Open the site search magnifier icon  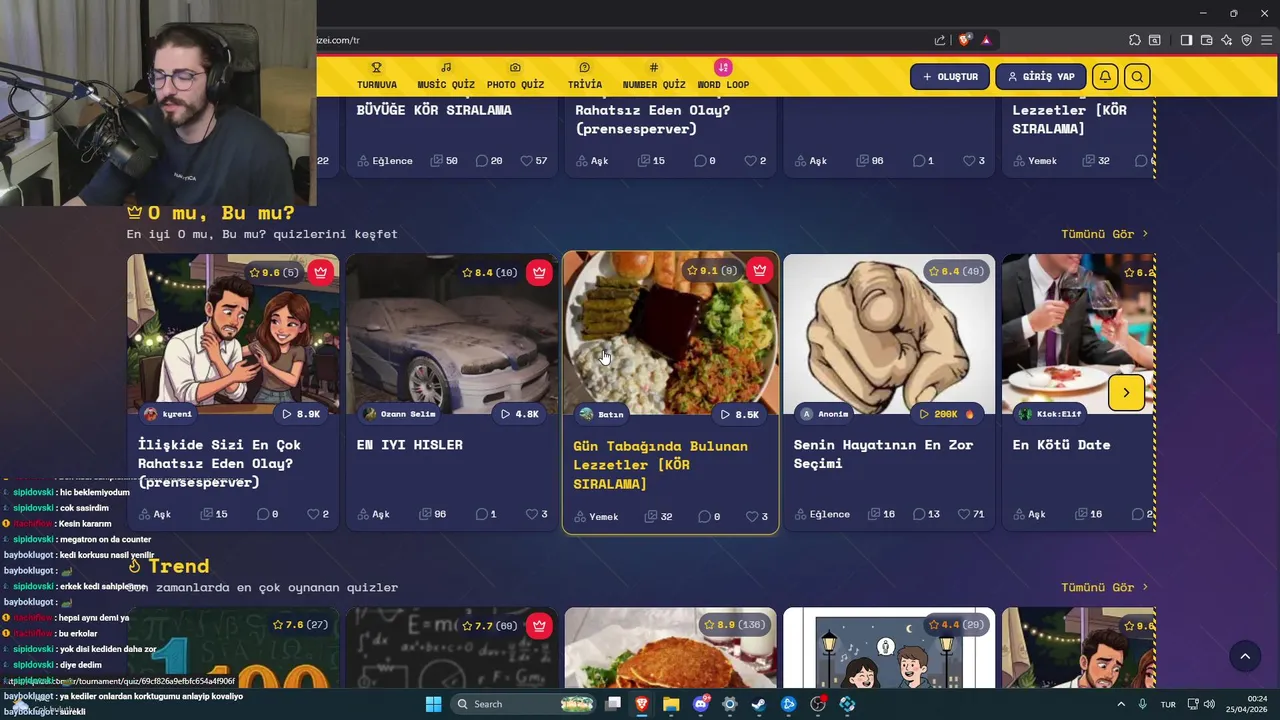tap(1137, 77)
